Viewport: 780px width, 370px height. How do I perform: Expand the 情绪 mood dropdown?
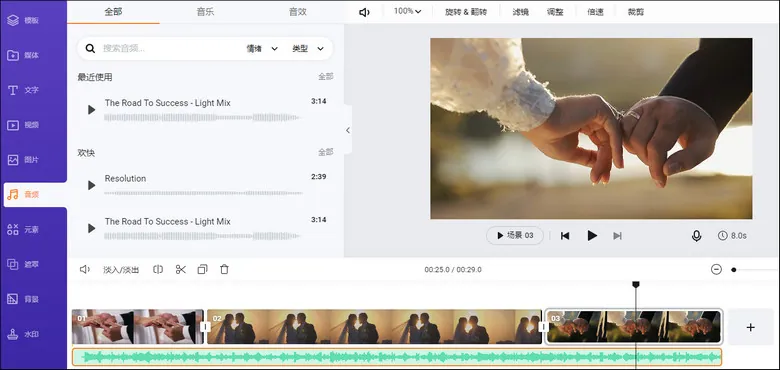(262, 48)
